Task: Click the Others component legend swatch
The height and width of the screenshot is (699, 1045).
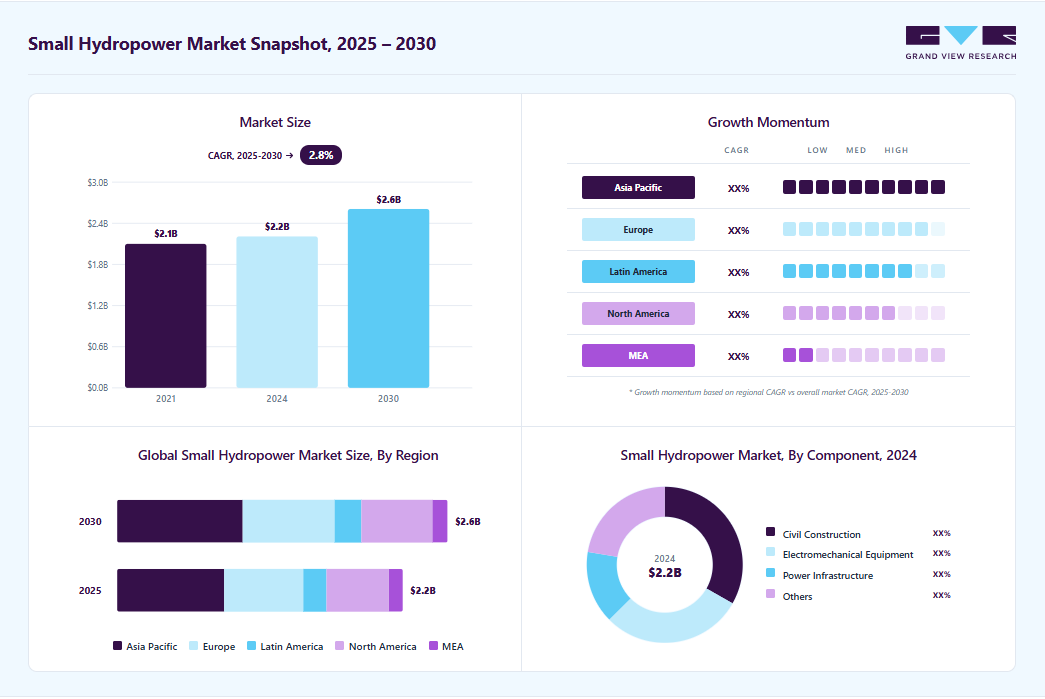Action: click(x=770, y=593)
